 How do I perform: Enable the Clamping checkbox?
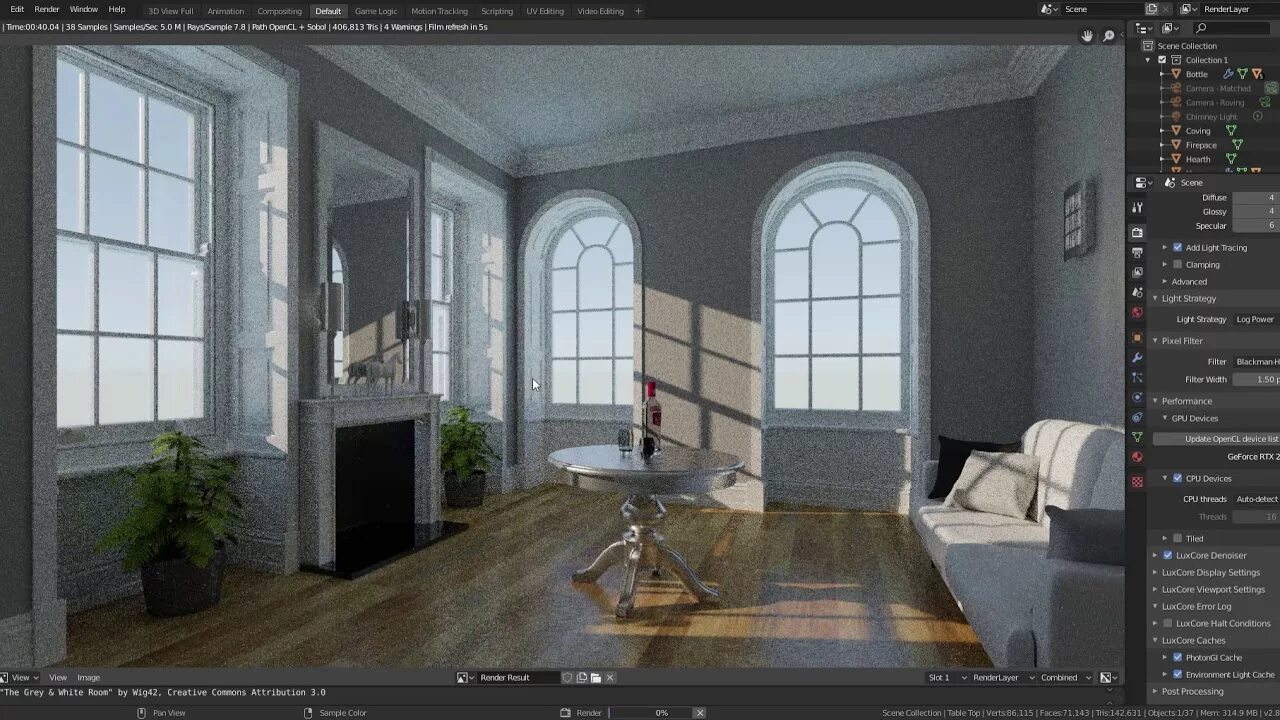1177,265
